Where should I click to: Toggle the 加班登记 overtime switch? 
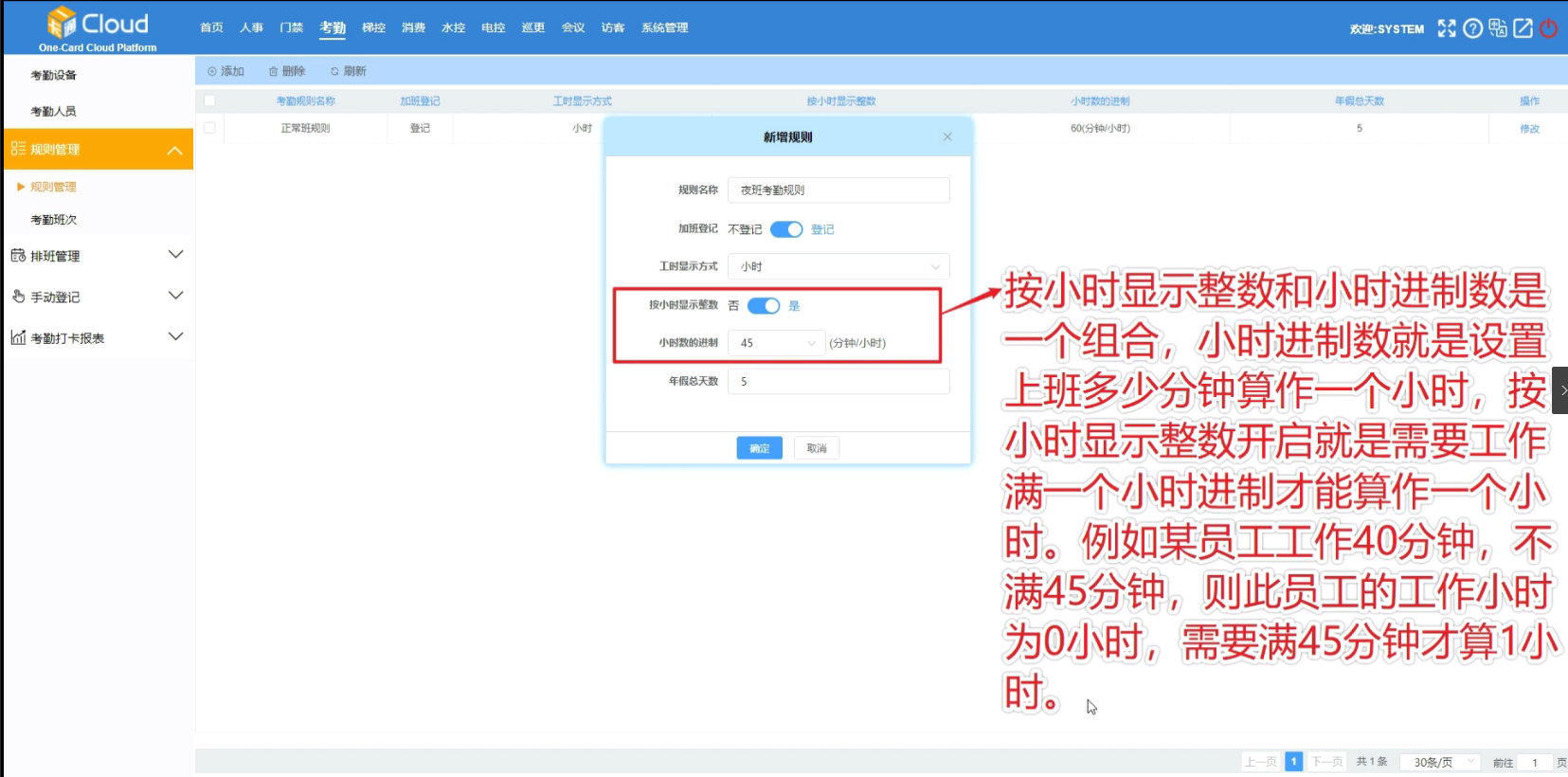click(x=785, y=229)
